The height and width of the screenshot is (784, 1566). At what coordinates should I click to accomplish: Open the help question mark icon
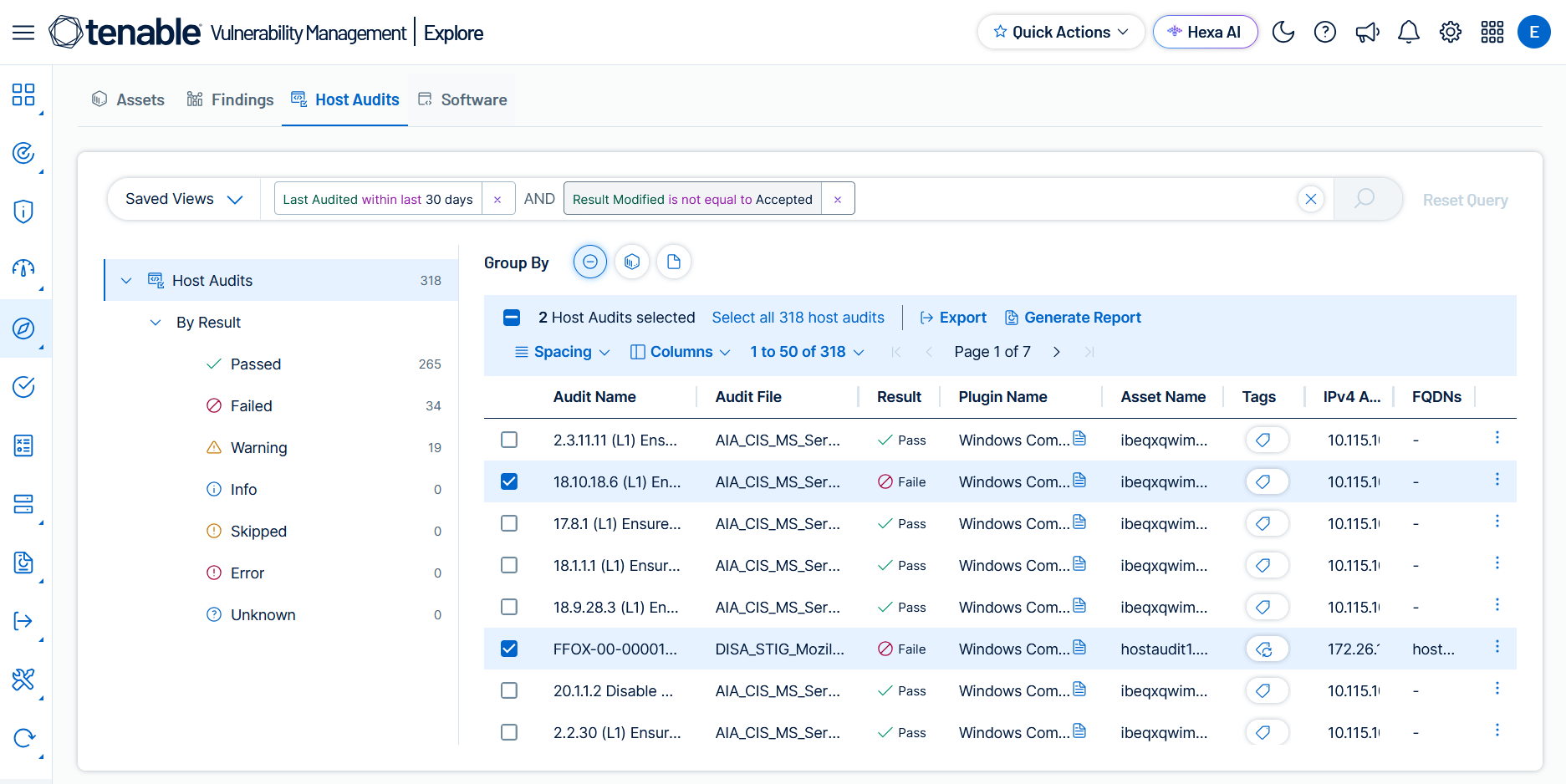click(x=1325, y=33)
